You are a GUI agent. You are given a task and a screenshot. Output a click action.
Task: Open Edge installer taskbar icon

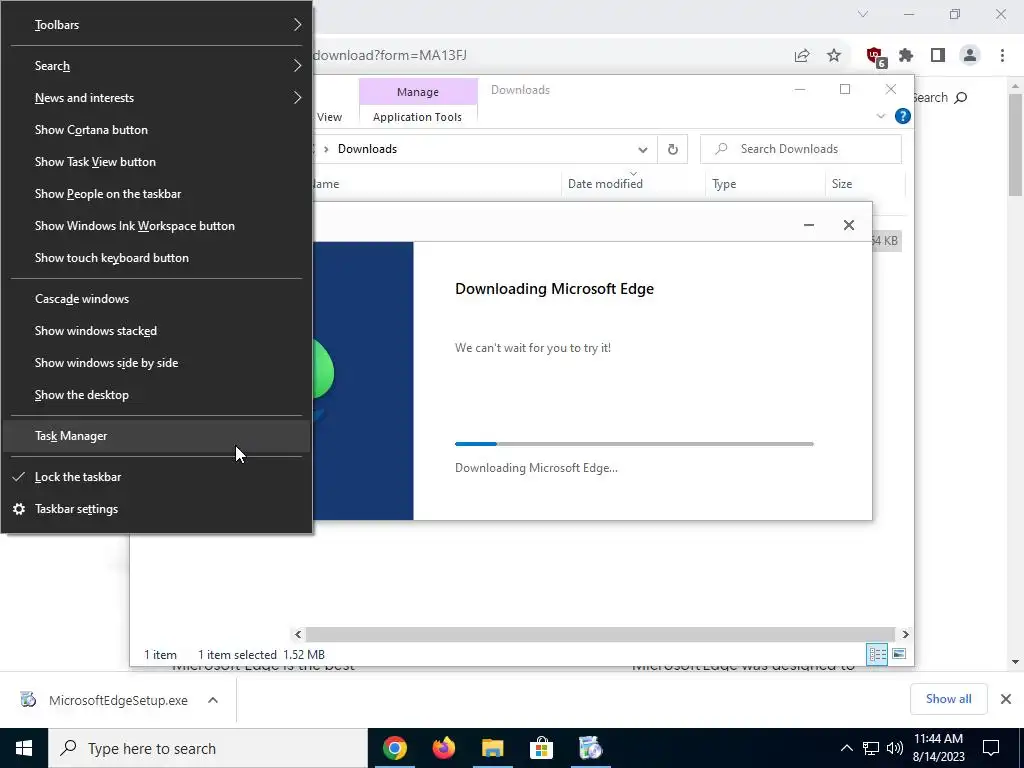(590, 748)
